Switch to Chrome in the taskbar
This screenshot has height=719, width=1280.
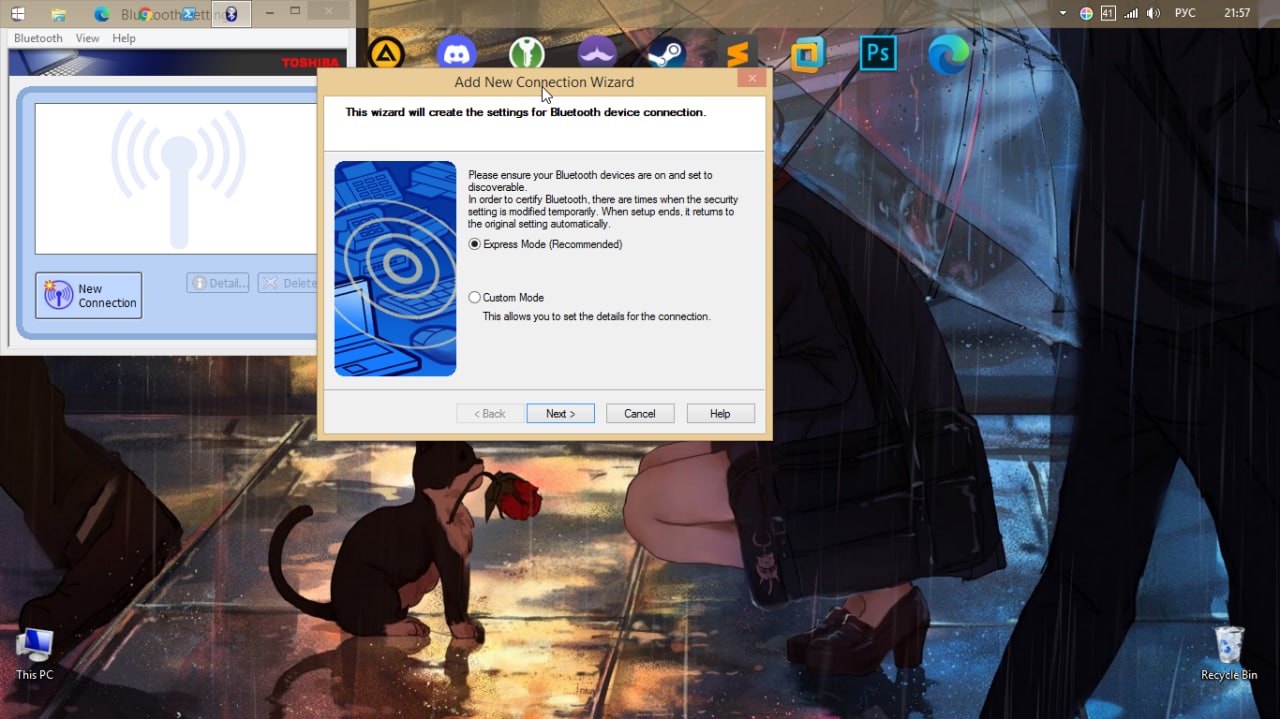[x=145, y=14]
